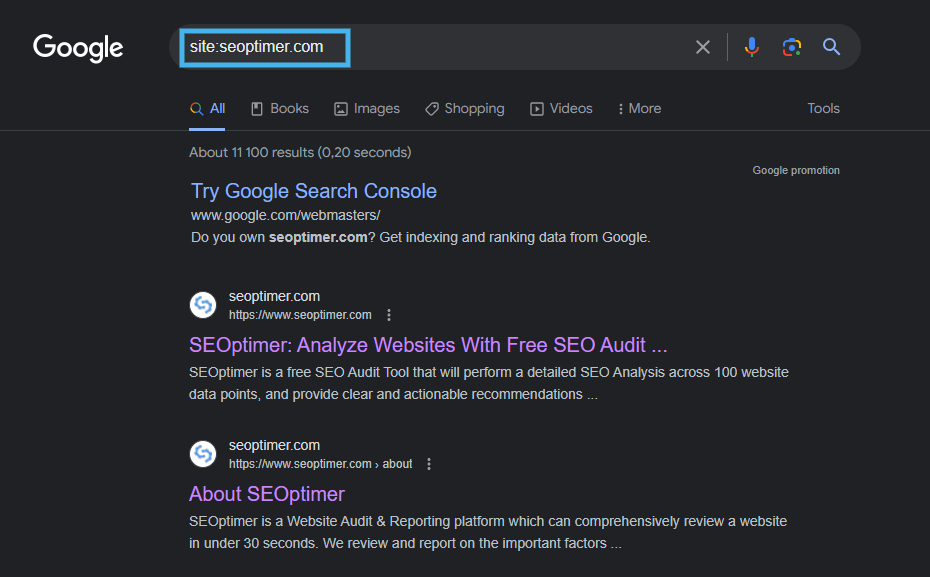Click SEOptimer favicon on About result

point(203,454)
